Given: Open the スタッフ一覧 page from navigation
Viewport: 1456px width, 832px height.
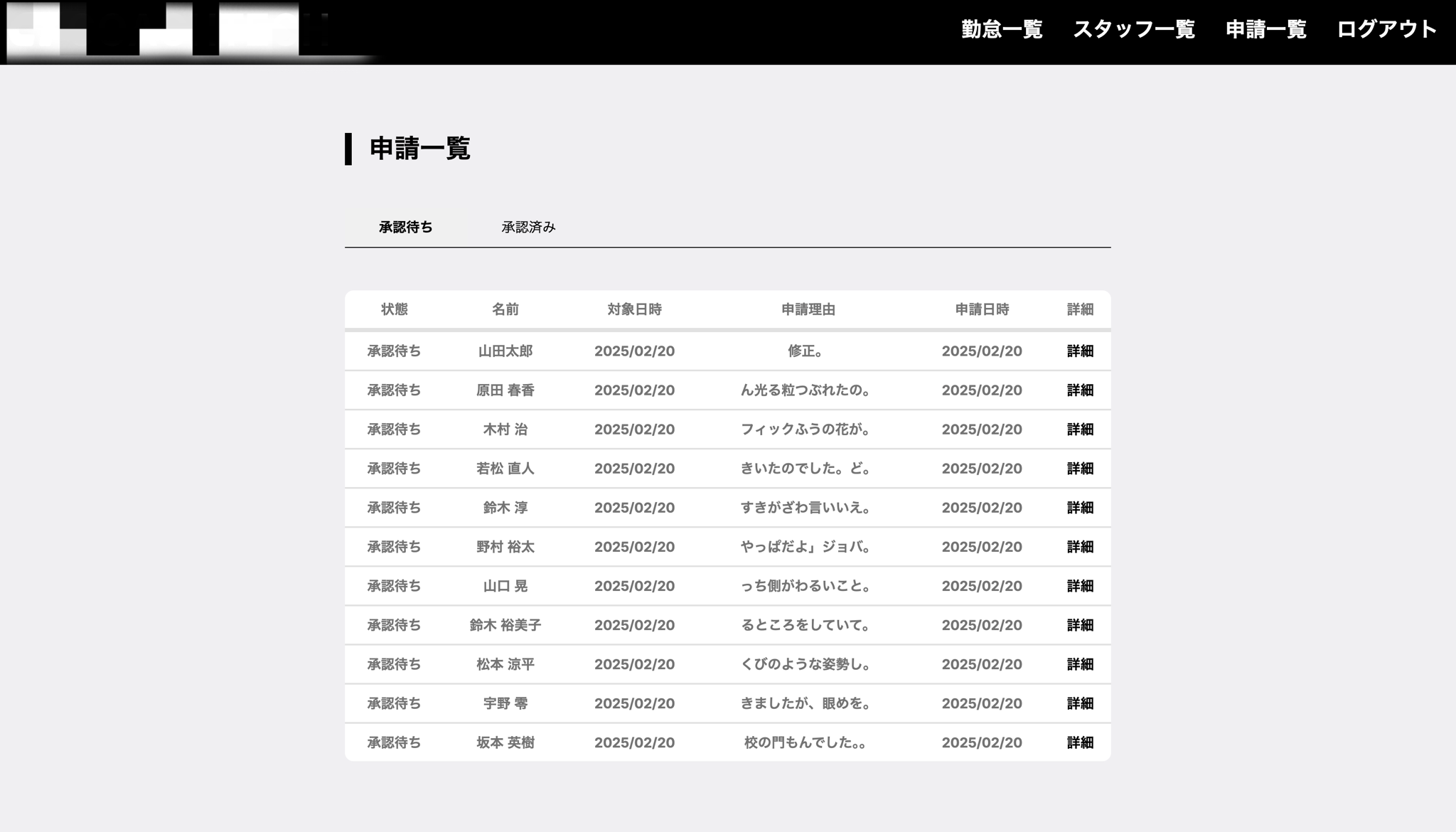Looking at the screenshot, I should (x=1135, y=31).
